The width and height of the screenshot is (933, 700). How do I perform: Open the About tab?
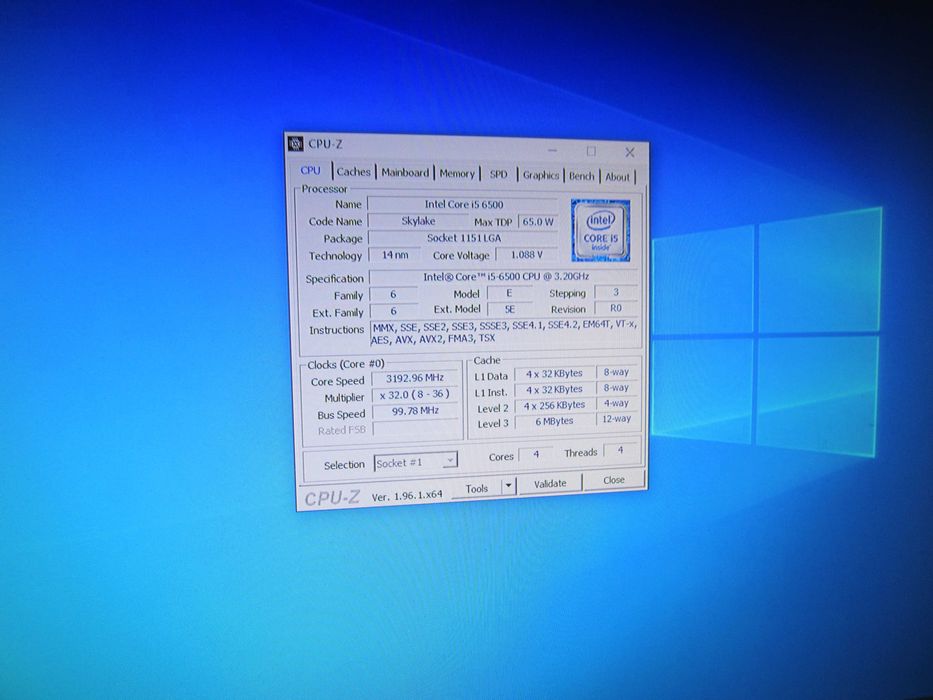pyautogui.click(x=617, y=177)
